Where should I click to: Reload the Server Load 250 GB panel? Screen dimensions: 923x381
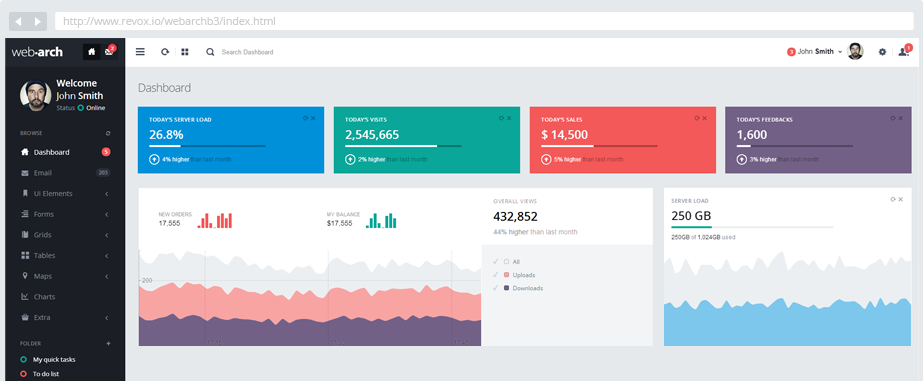[x=893, y=199]
